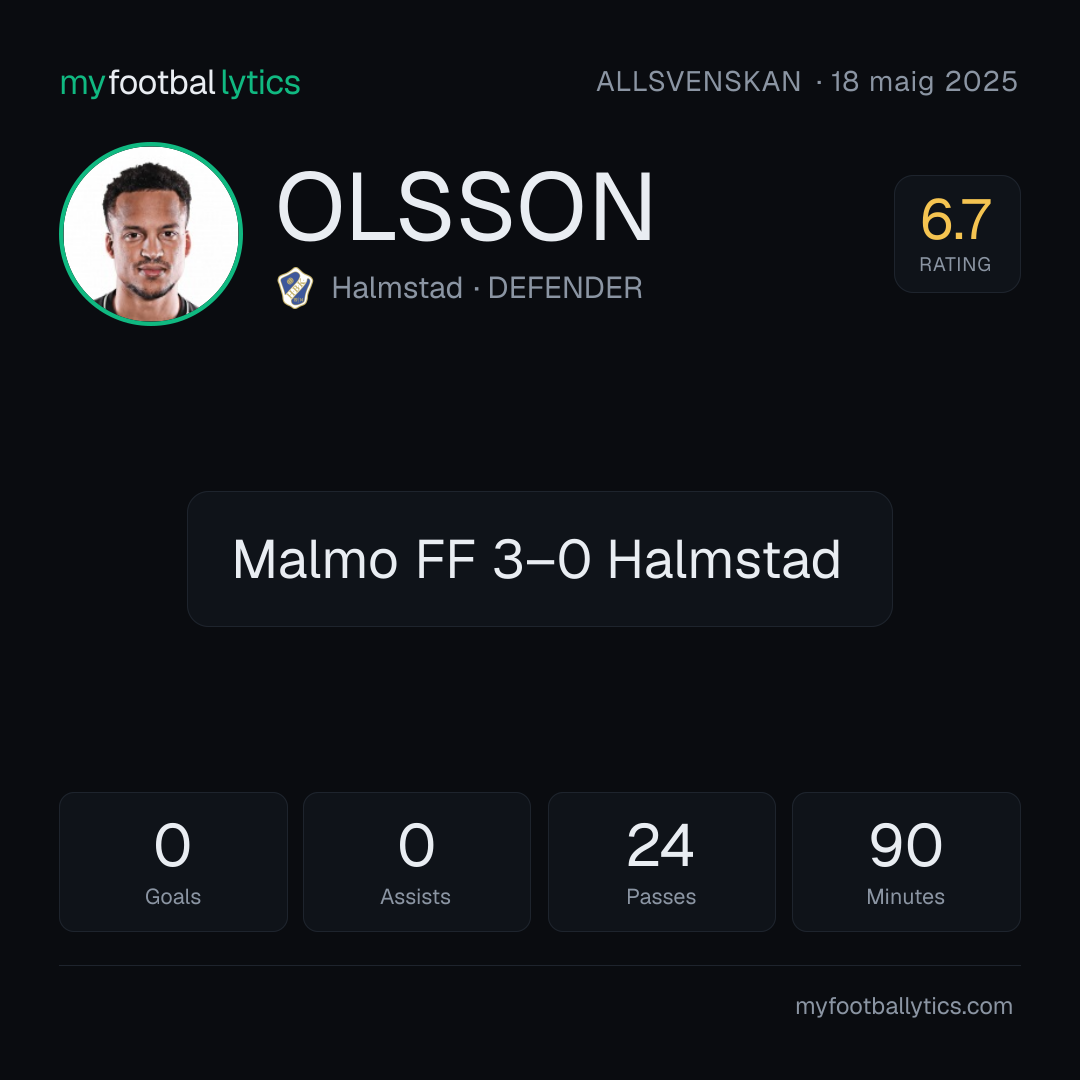
Task: Open the Olsson player portrait
Action: pos(151,233)
